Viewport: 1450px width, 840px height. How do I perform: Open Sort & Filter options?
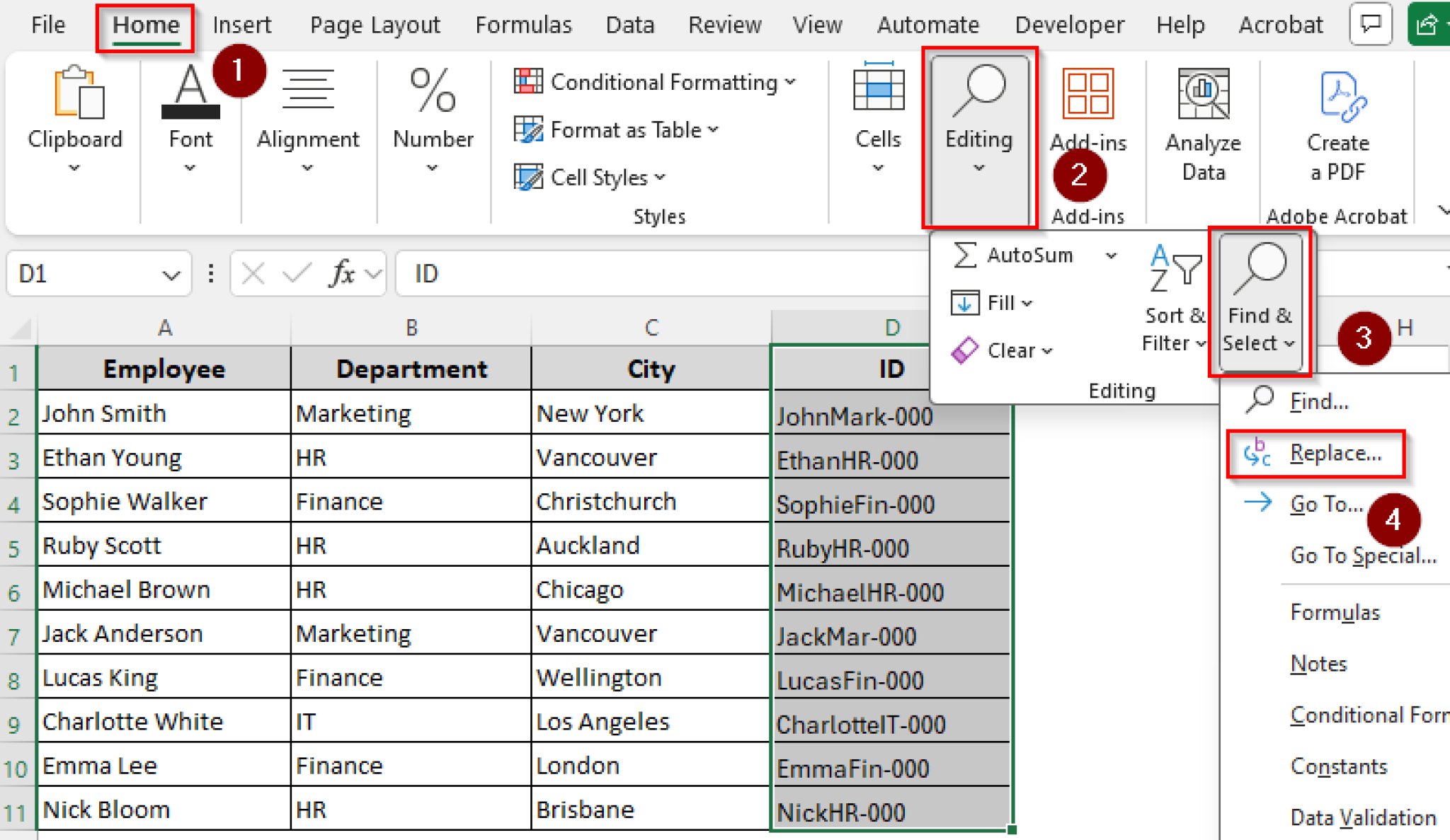pos(1172,297)
